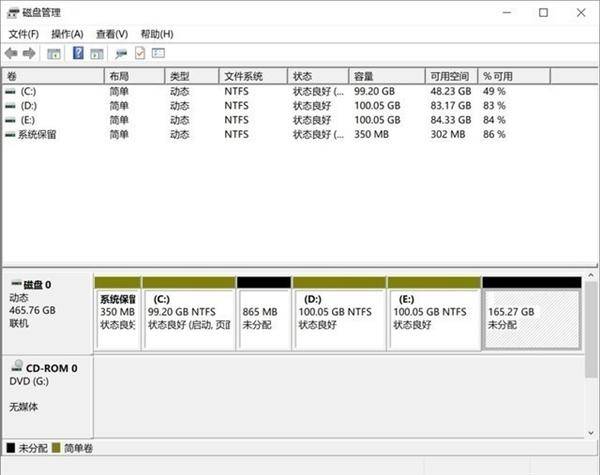Click the disk pane vertical scrollbar thumb
This screenshot has height=475, width=600.
tap(591, 330)
